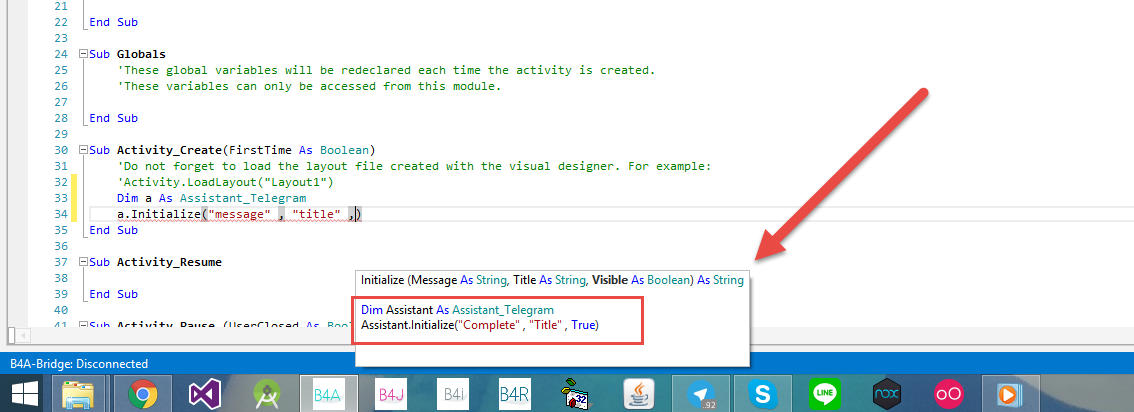The image size is (1134, 412).
Task: Click the Windows Start button
Action: [23, 394]
